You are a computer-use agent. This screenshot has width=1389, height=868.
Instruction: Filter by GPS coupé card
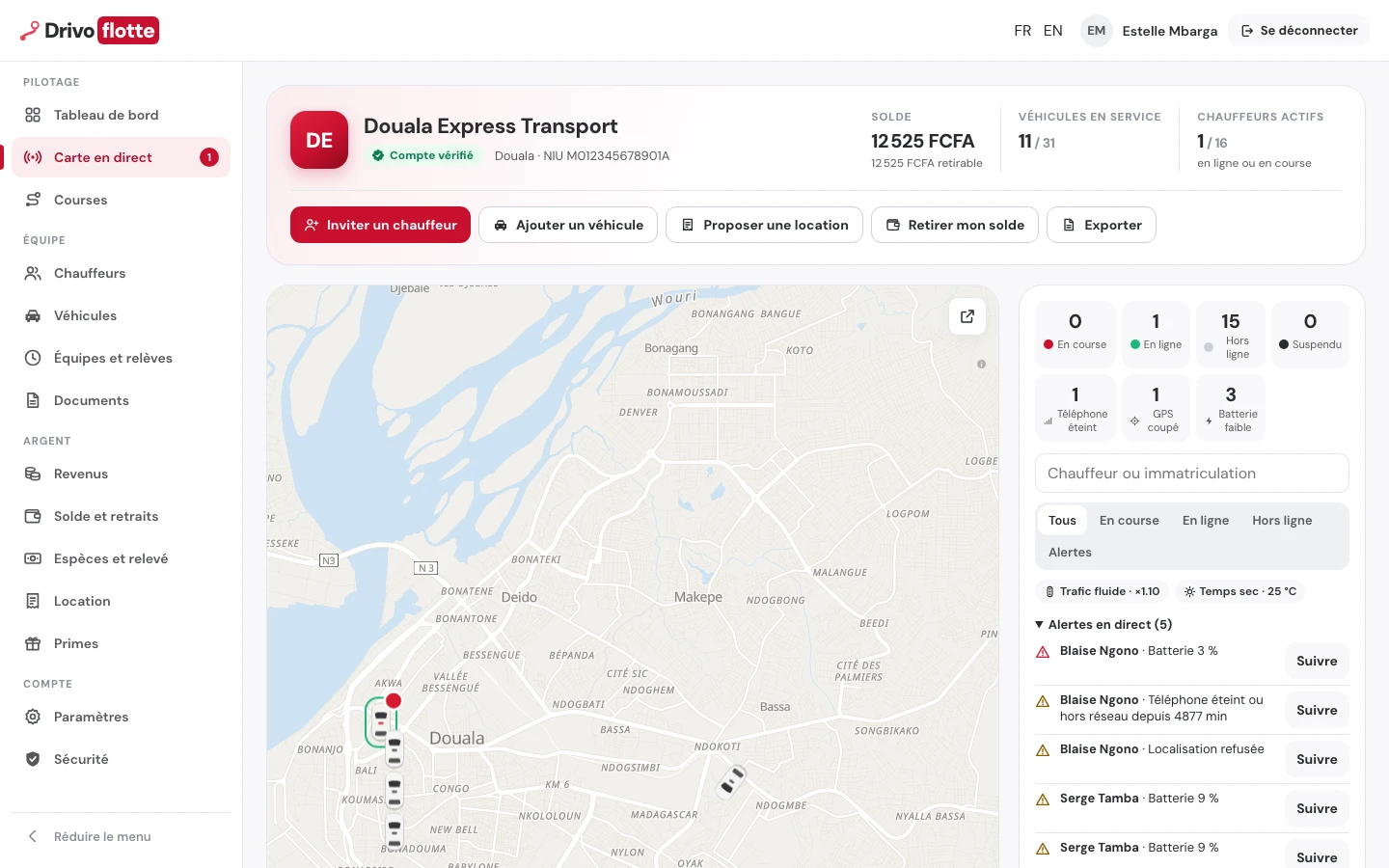pos(1156,408)
